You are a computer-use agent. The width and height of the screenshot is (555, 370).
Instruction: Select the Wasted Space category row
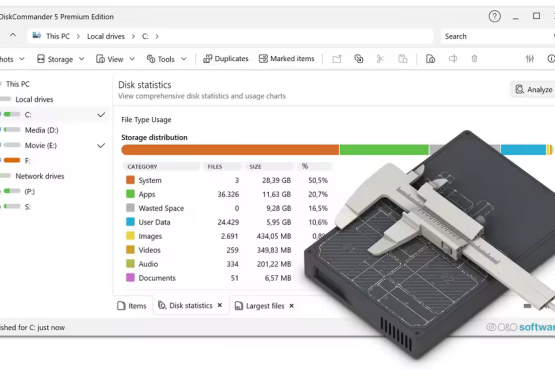tap(227, 208)
